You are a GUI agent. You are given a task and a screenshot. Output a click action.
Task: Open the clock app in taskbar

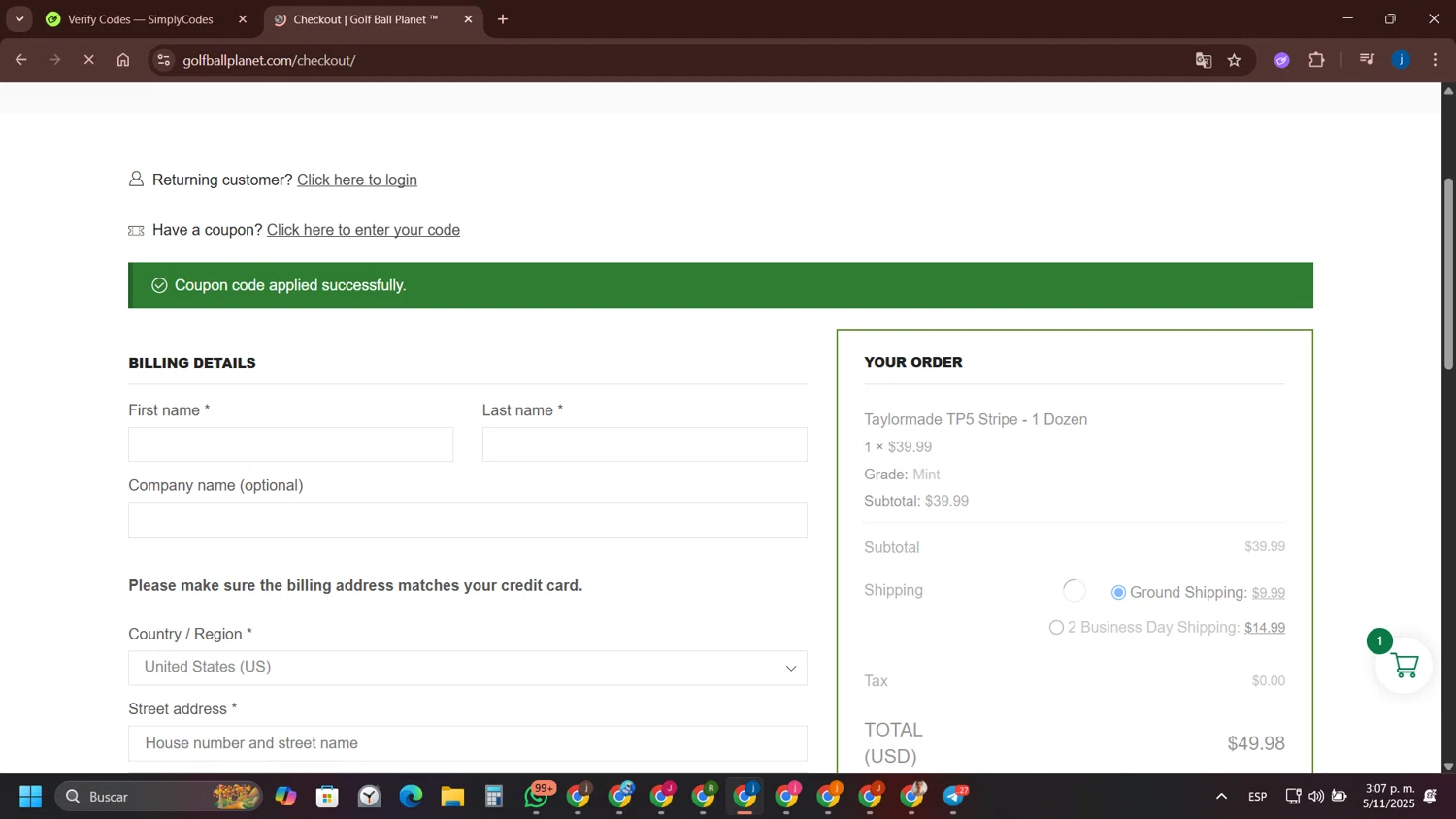coord(369,797)
